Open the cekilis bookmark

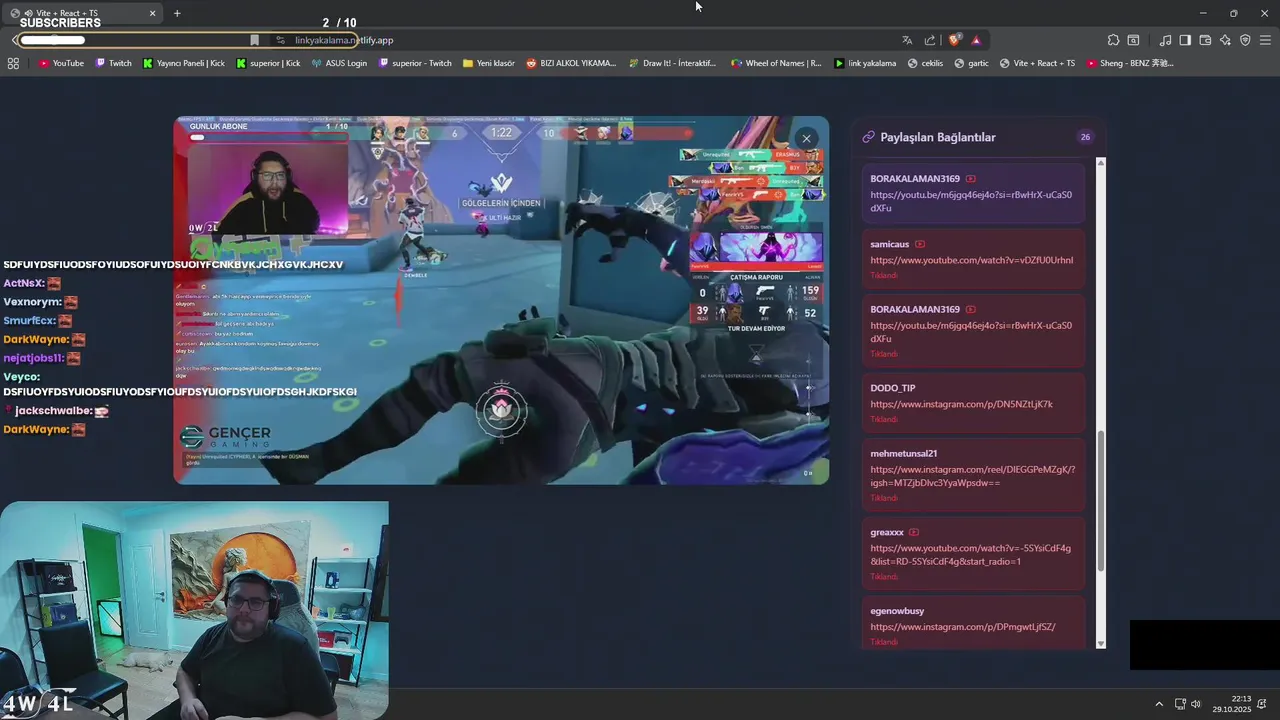(x=925, y=63)
